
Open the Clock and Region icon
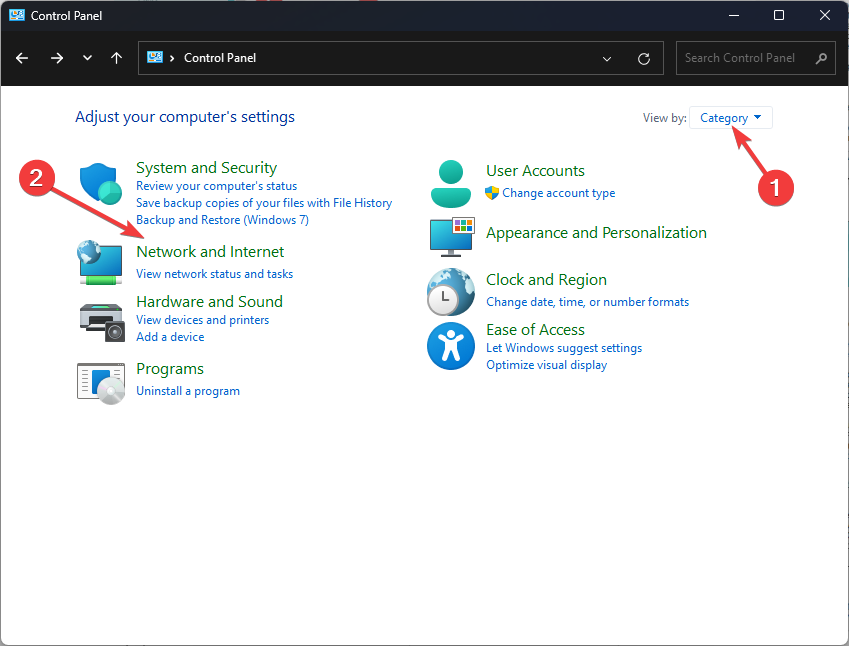click(451, 292)
